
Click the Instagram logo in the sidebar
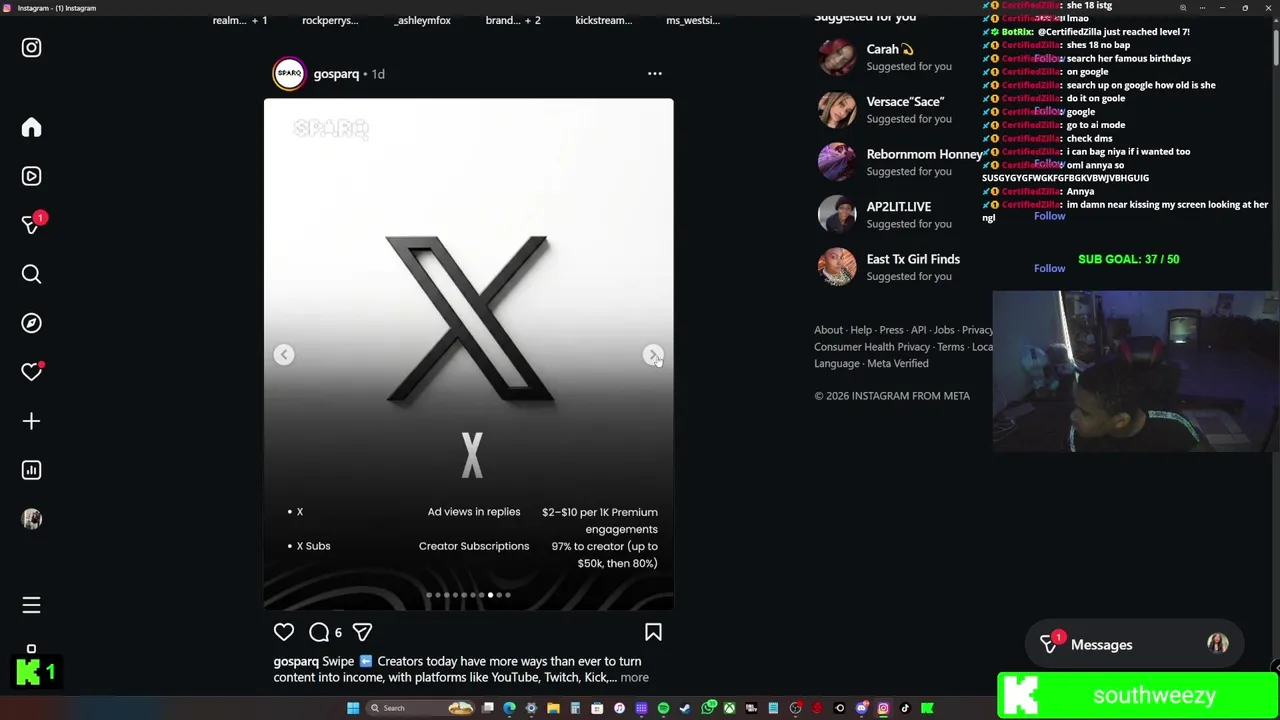pyautogui.click(x=31, y=47)
